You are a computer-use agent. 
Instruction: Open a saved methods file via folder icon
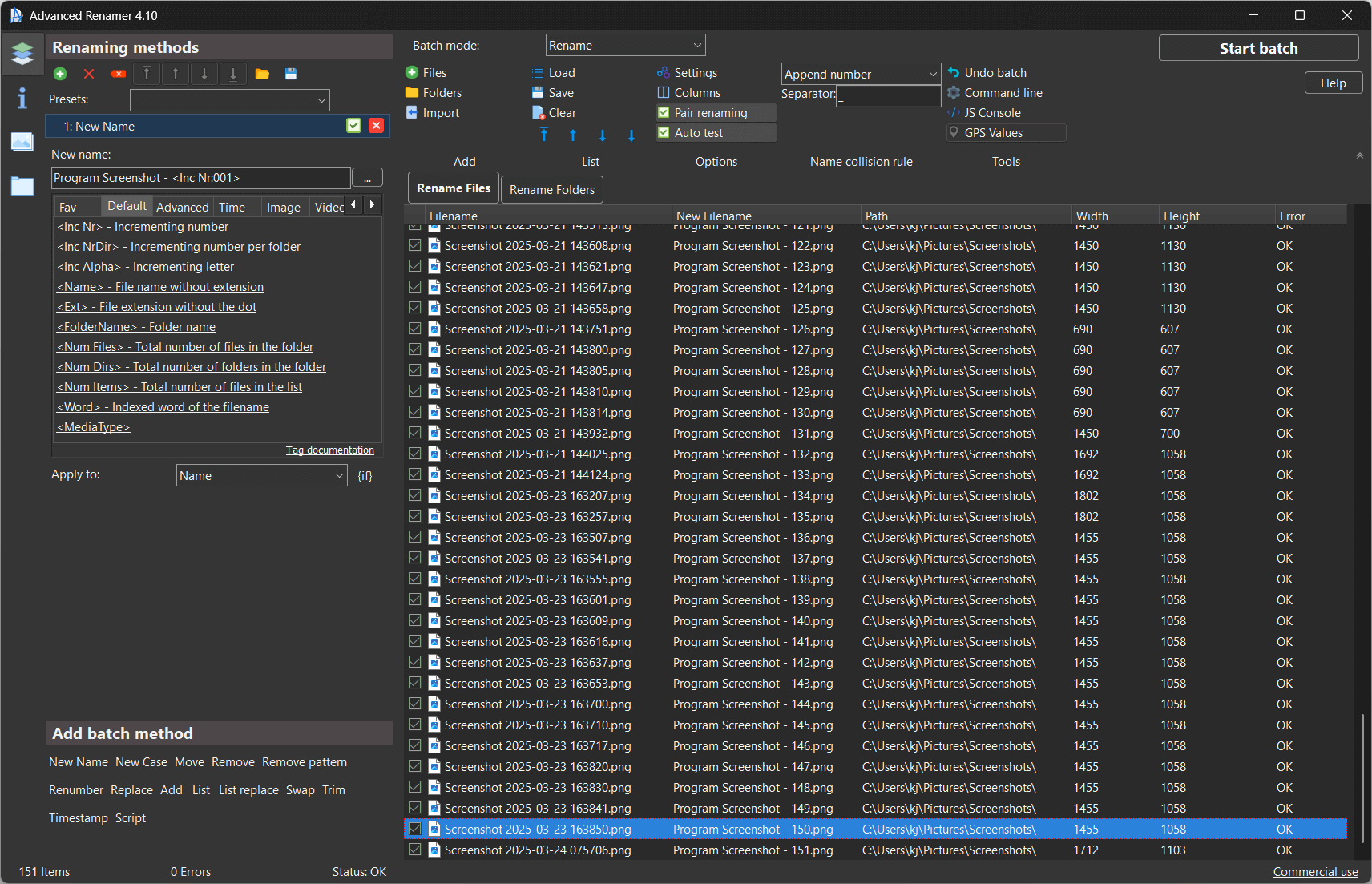[262, 74]
